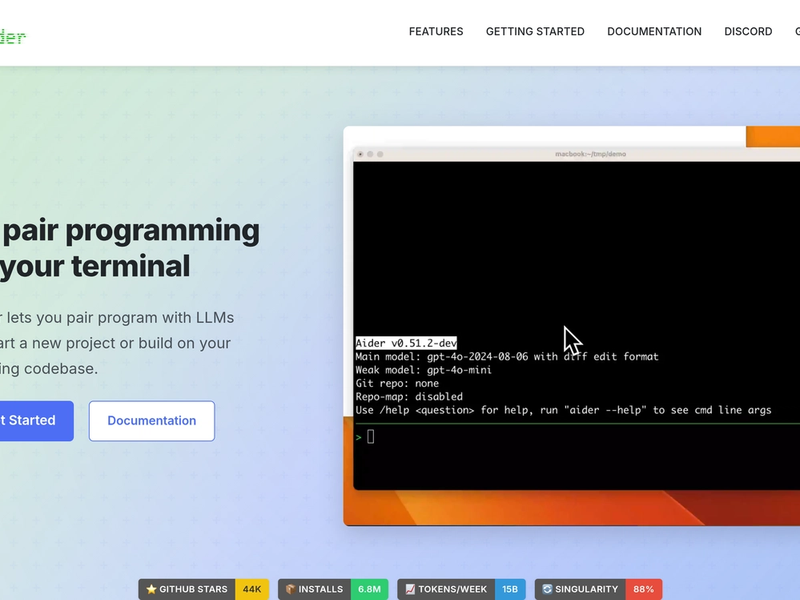Select the yellow 44K stars count
This screenshot has width=800, height=600.
[x=252, y=589]
